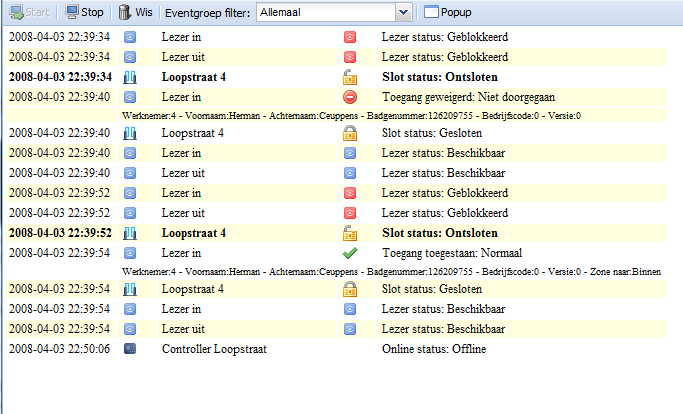Select 'Toegang toegestaan: Normaal' text

coord(452,253)
